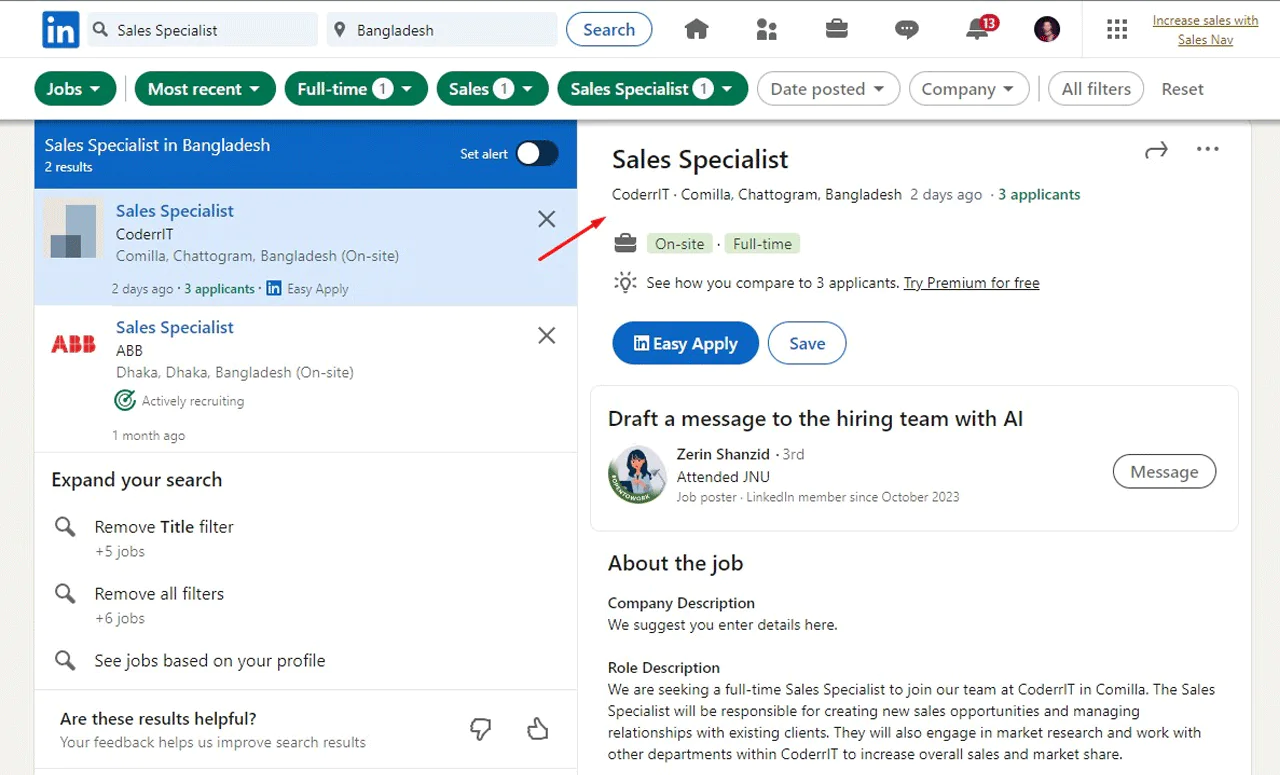Open the Jobs category dropdown menu
The width and height of the screenshot is (1280, 775).
pyautogui.click(x=74, y=88)
